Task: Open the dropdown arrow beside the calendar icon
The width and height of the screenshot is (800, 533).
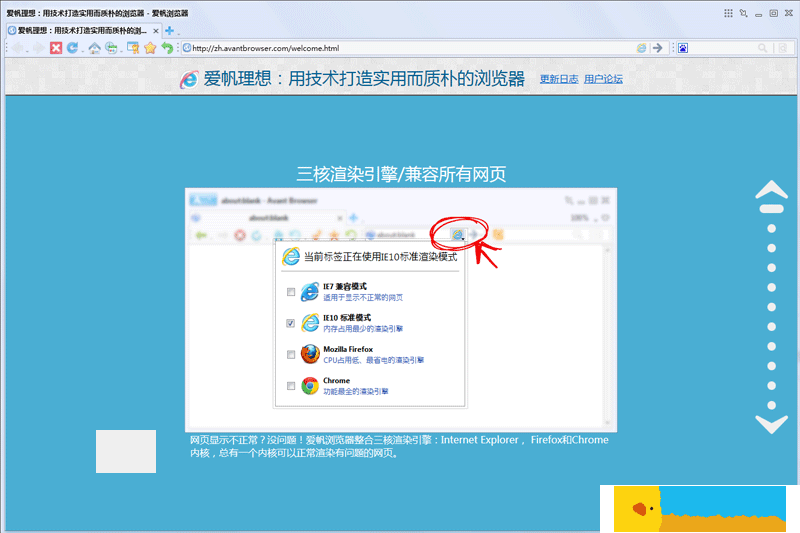Action: (121, 50)
